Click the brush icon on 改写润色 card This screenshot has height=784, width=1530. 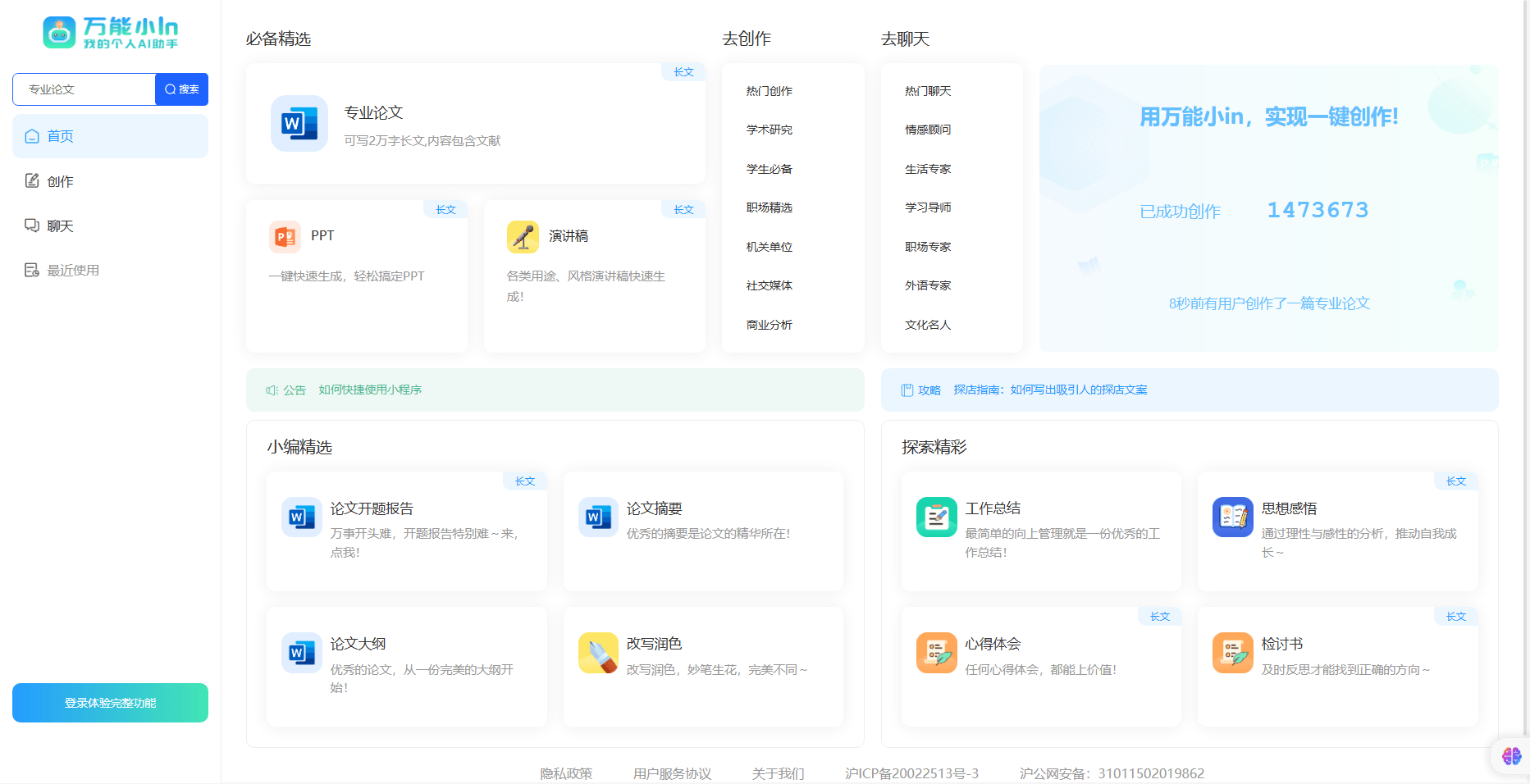(x=598, y=652)
